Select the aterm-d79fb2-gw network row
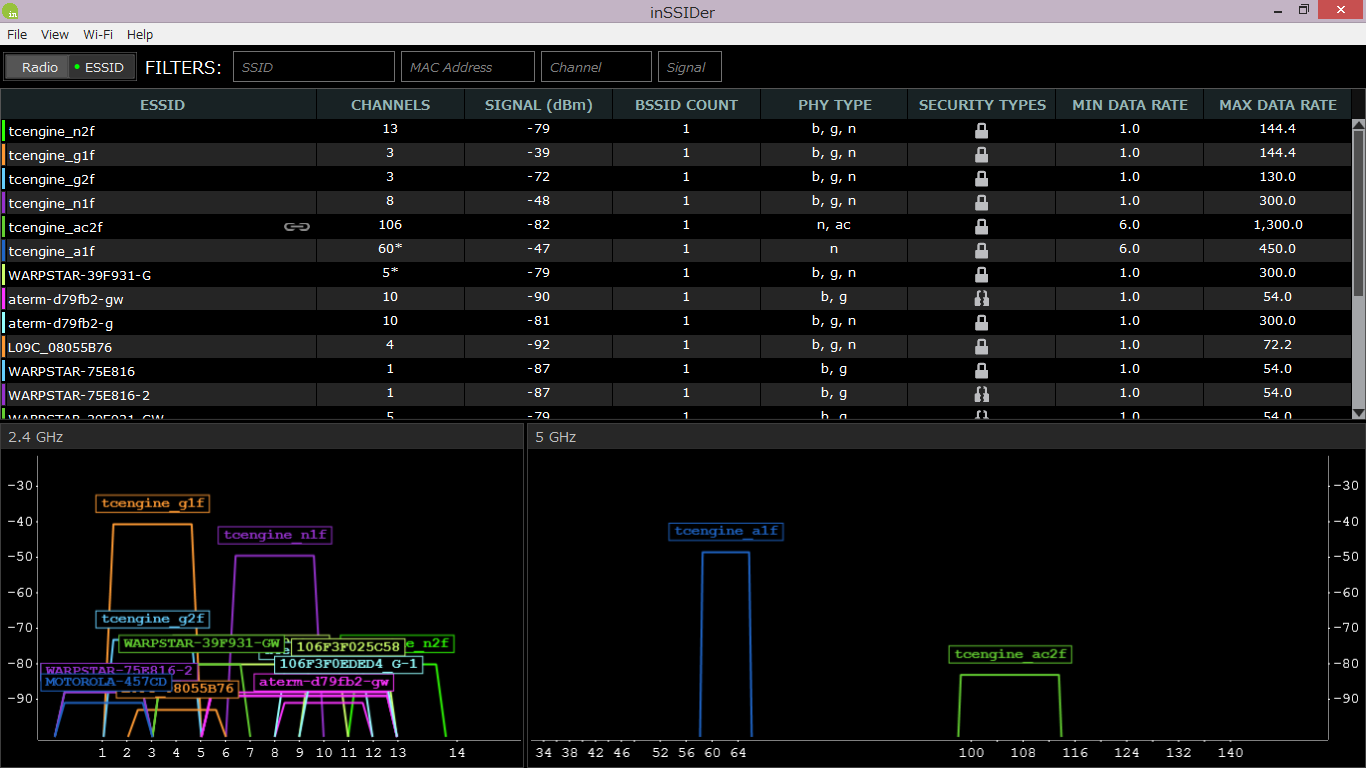 676,298
